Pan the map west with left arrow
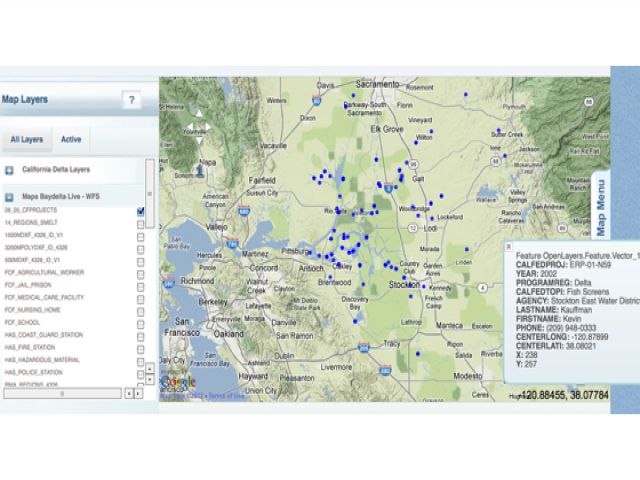The height and width of the screenshot is (480, 640). pos(190,127)
